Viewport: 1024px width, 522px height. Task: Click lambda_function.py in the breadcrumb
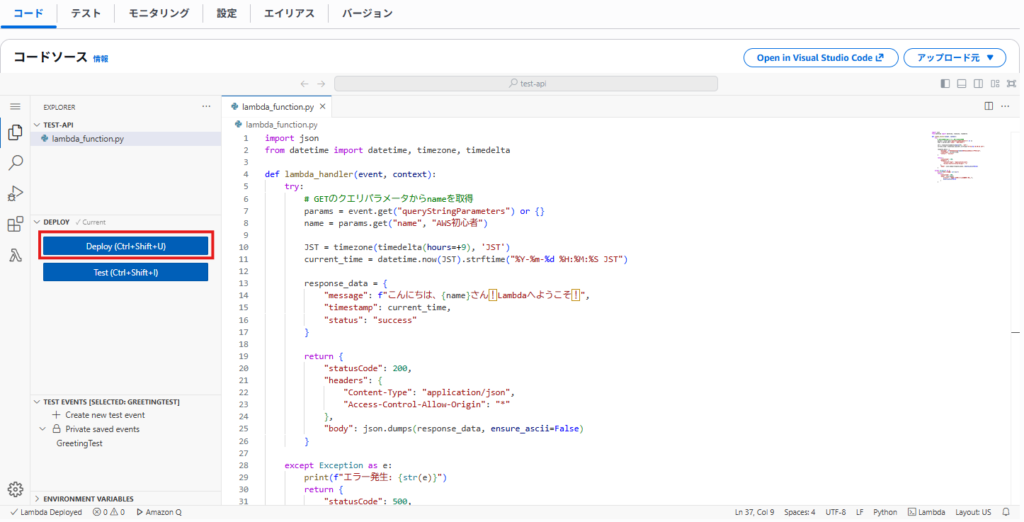pyautogui.click(x=281, y=124)
